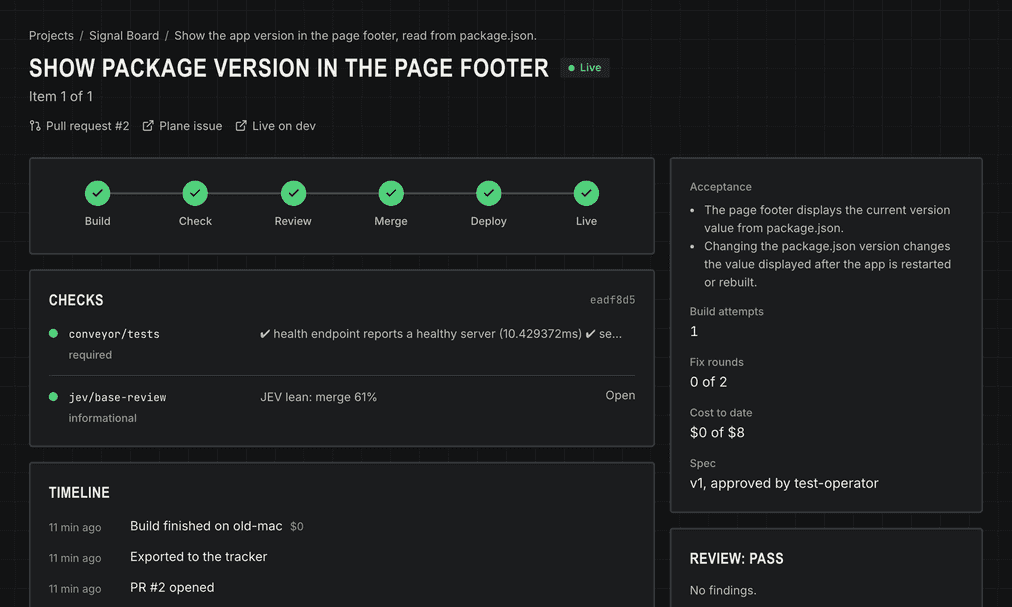Click commit hash eadf8d5
Image resolution: width=1012 pixels, height=607 pixels.
(x=612, y=300)
